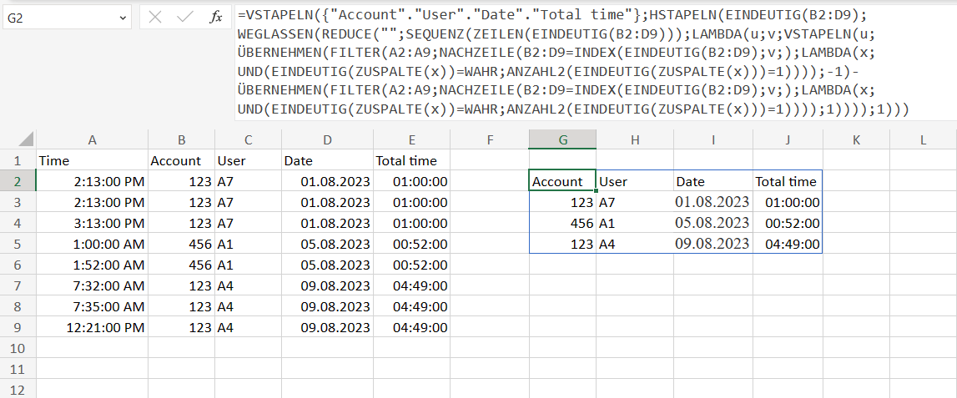Screen dimensions: 957x398
Task: Select column H header
Action: point(635,140)
